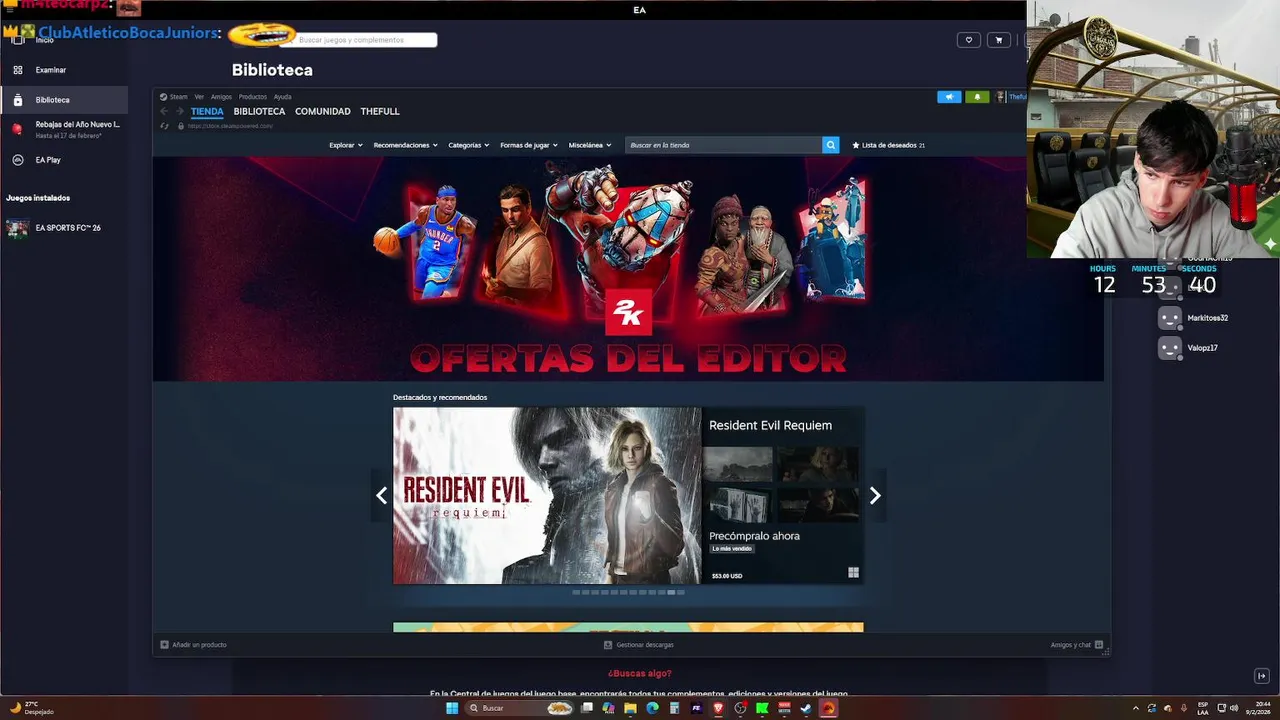Show next featured game with right arrow
Image resolution: width=1280 pixels, height=720 pixels.
[875, 495]
